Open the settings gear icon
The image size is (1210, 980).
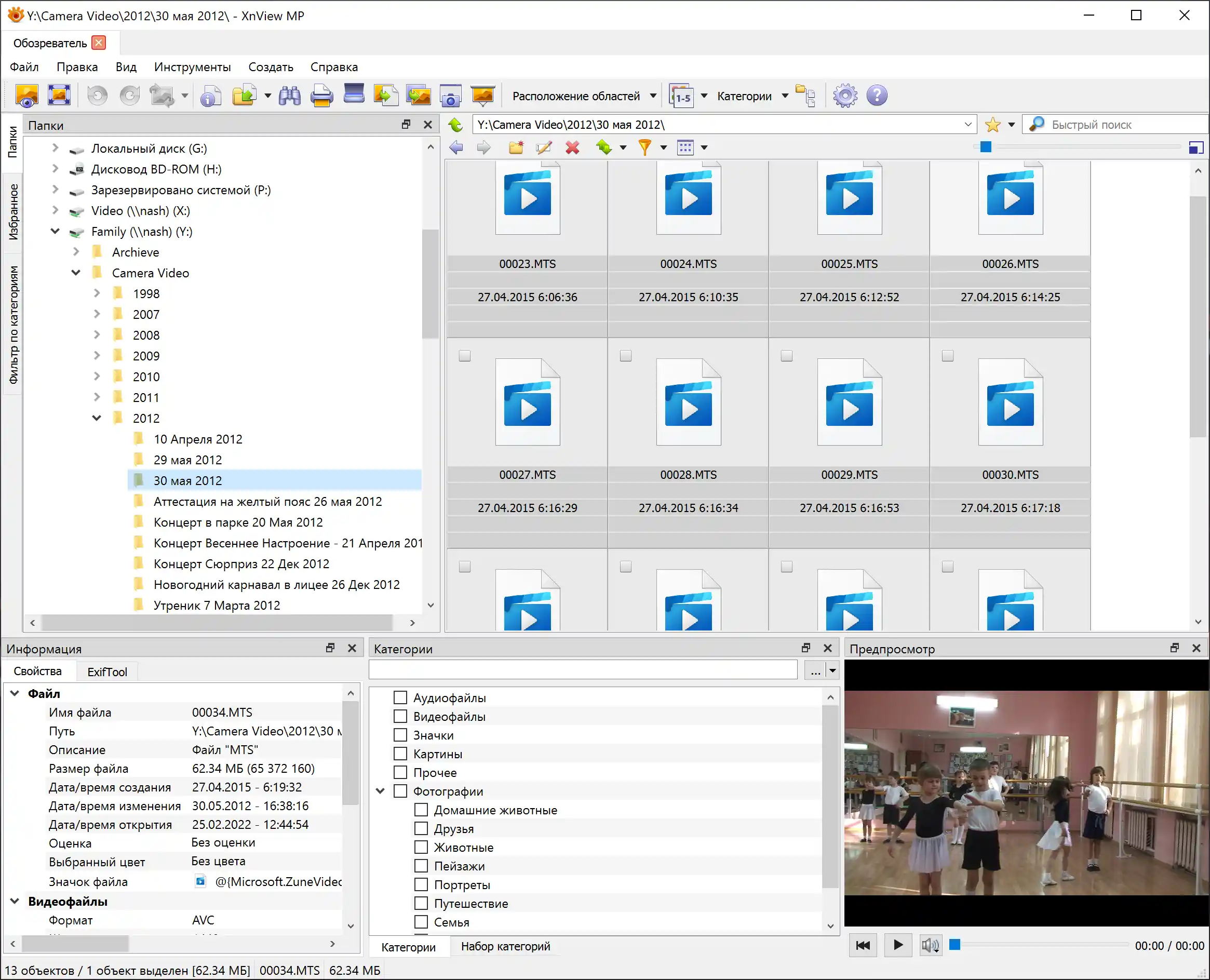(x=845, y=96)
